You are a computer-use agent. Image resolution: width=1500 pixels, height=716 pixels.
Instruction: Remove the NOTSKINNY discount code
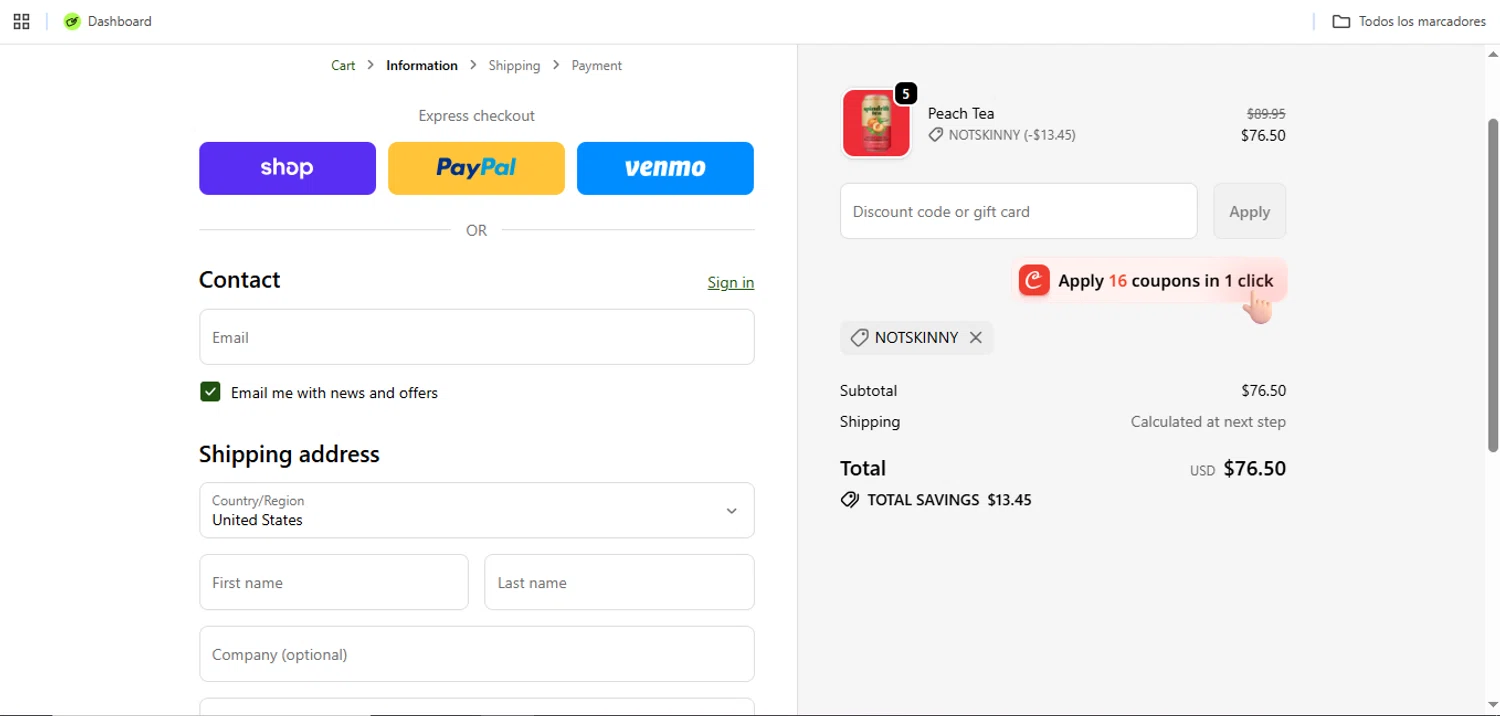(976, 338)
